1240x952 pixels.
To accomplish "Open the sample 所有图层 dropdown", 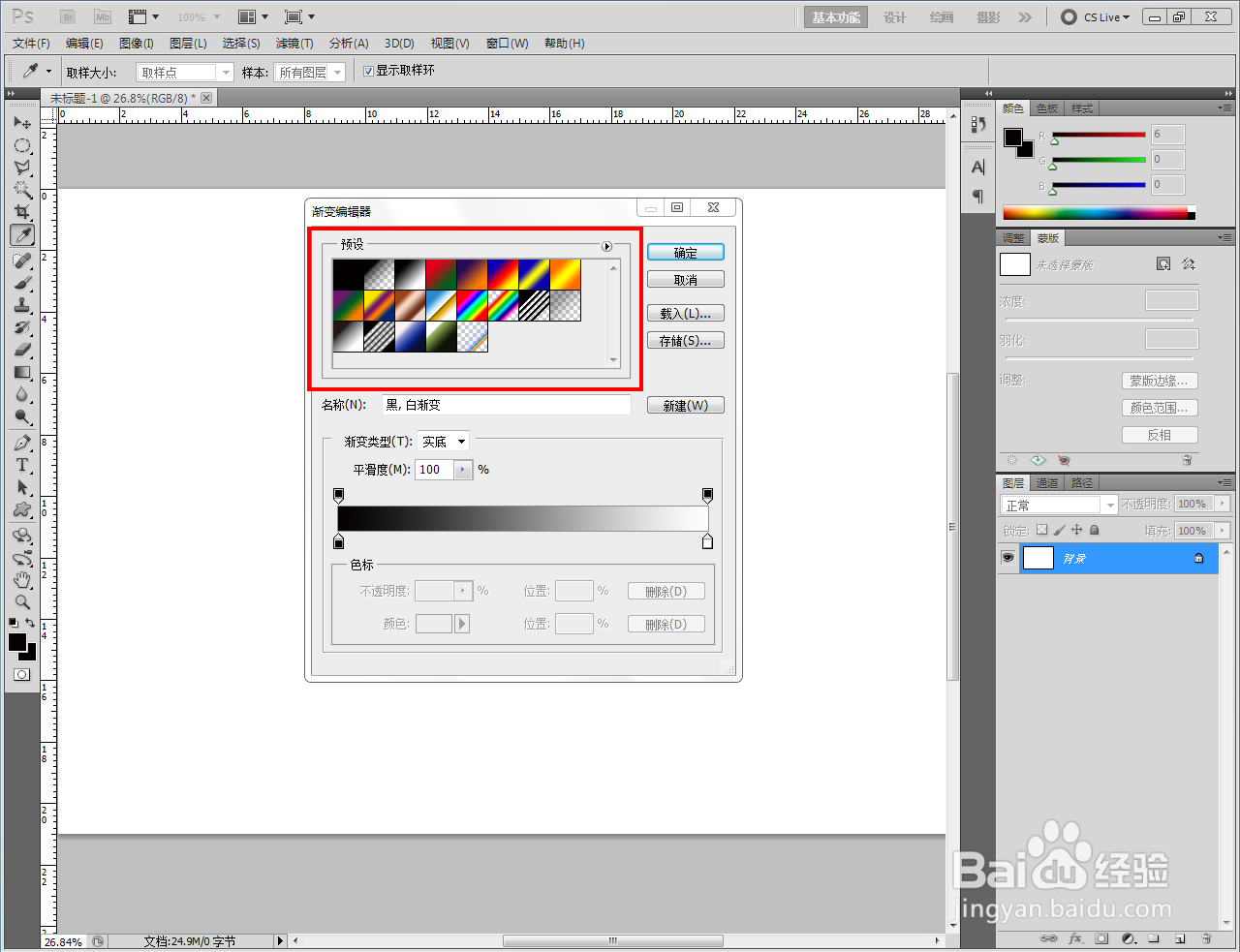I will pyautogui.click(x=309, y=72).
